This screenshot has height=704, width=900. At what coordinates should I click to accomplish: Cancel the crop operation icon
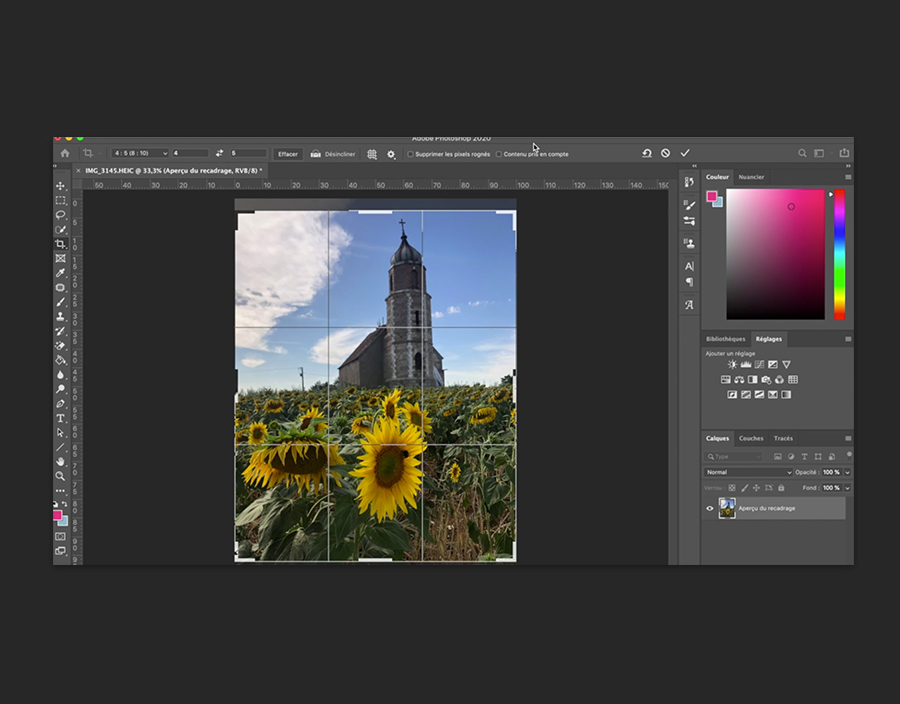click(665, 153)
